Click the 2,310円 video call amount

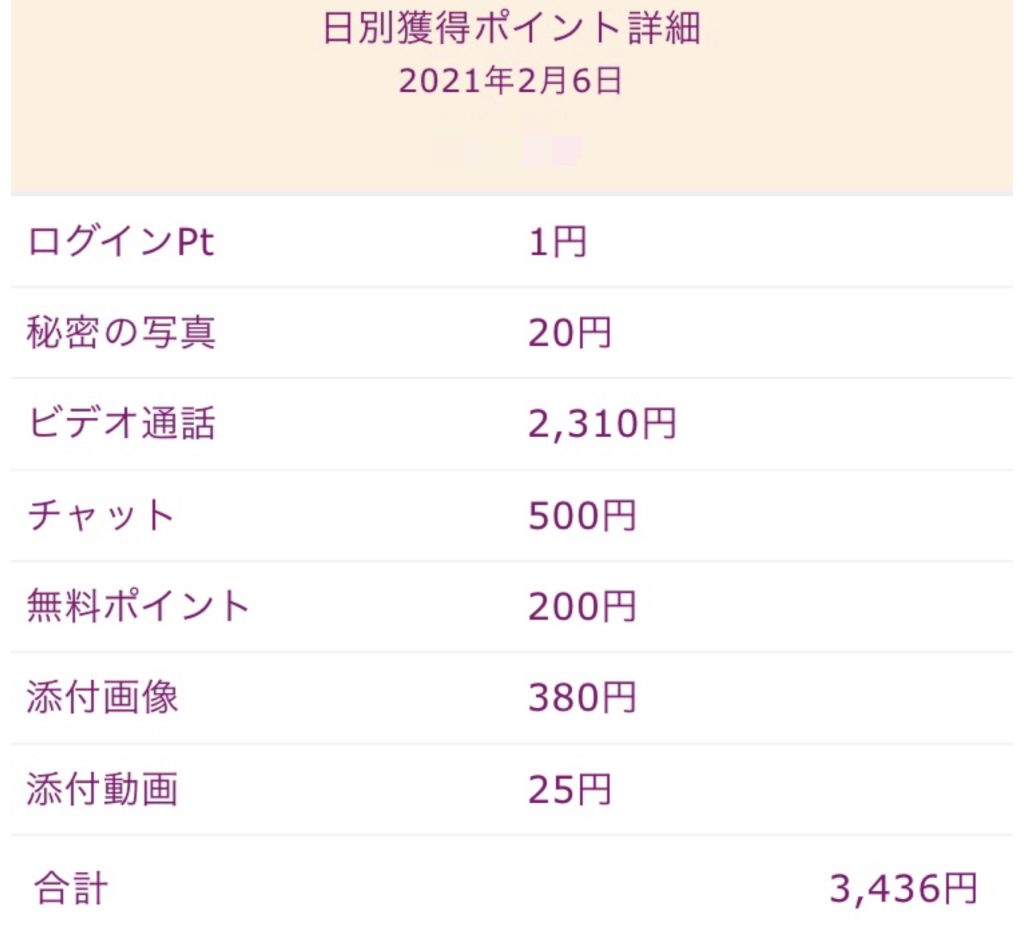(602, 425)
